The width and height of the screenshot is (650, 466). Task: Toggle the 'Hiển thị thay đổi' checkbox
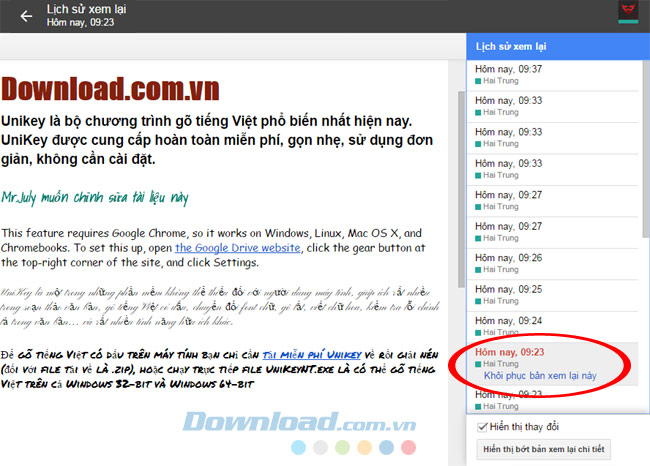point(482,427)
